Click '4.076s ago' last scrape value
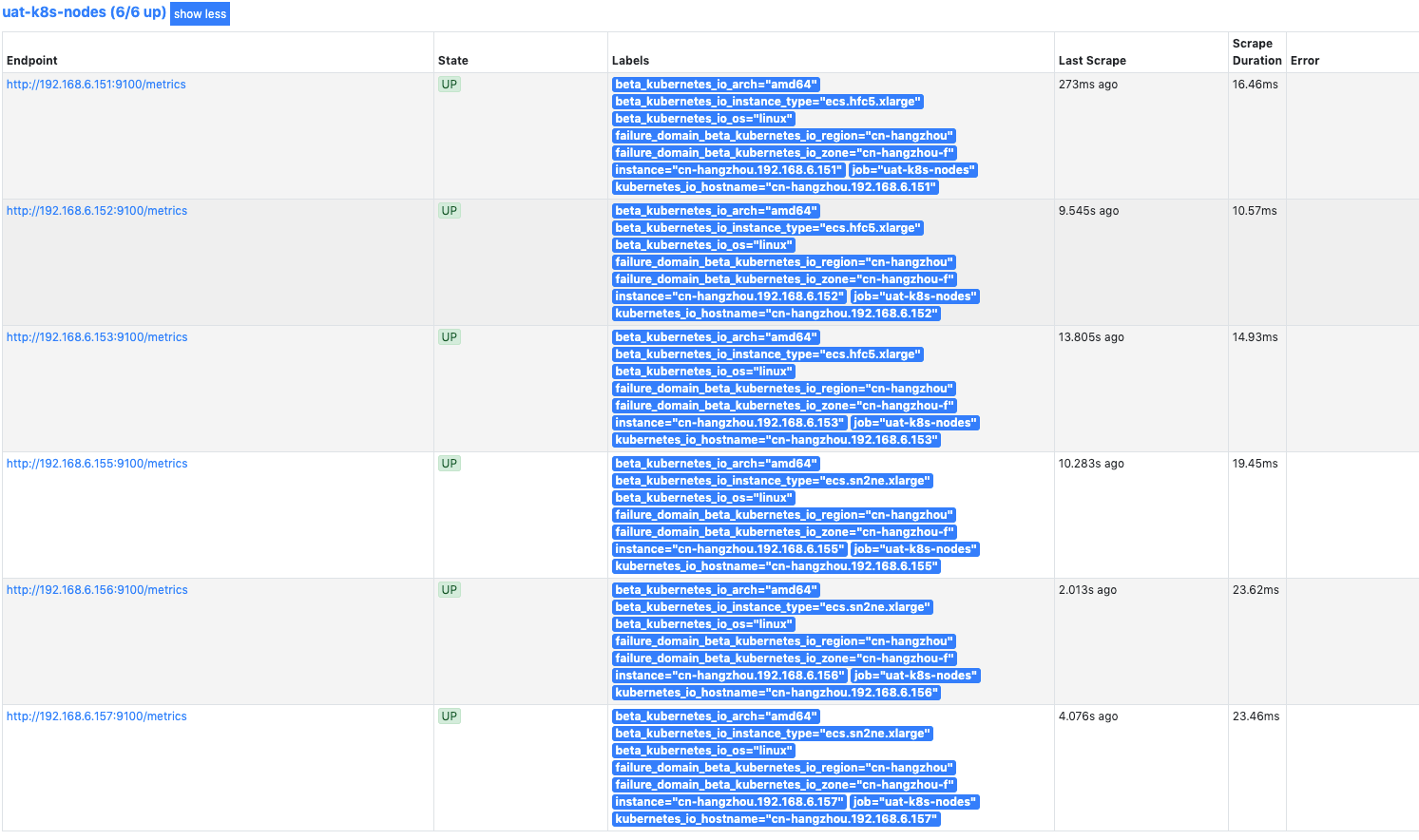1419x840 pixels. pos(1088,716)
